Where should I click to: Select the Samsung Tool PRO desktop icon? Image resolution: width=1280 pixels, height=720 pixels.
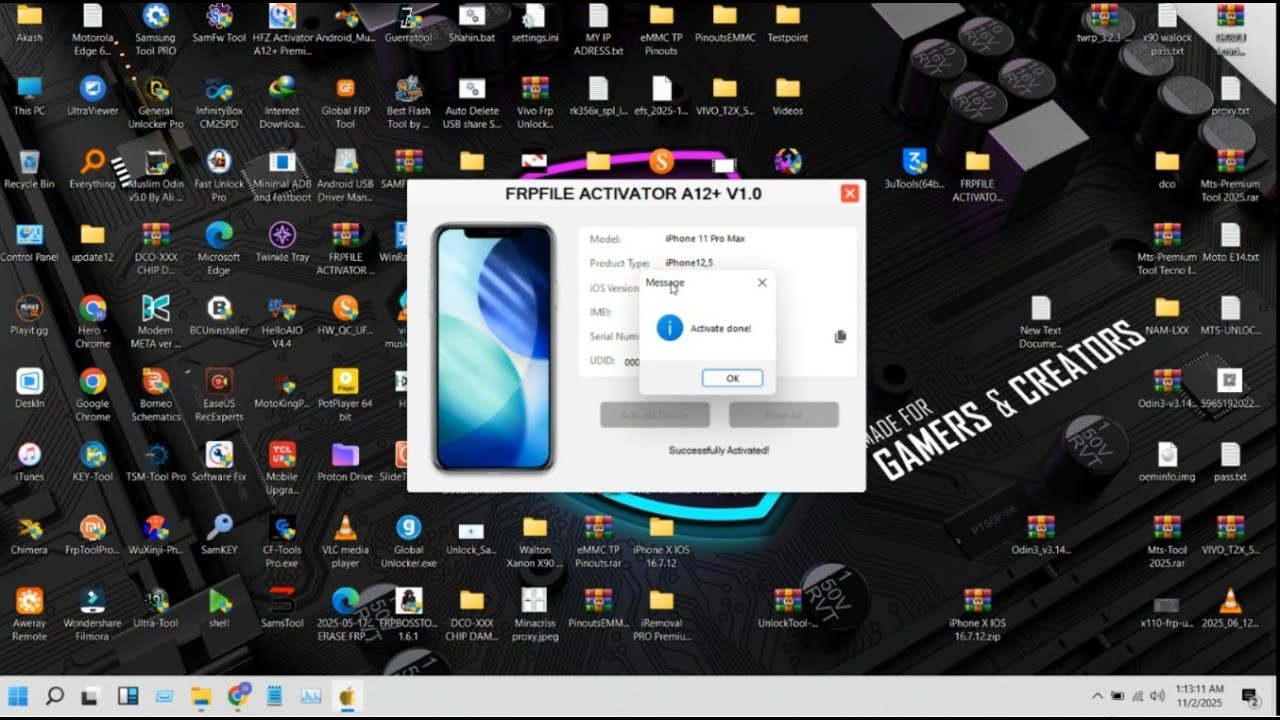coord(155,28)
